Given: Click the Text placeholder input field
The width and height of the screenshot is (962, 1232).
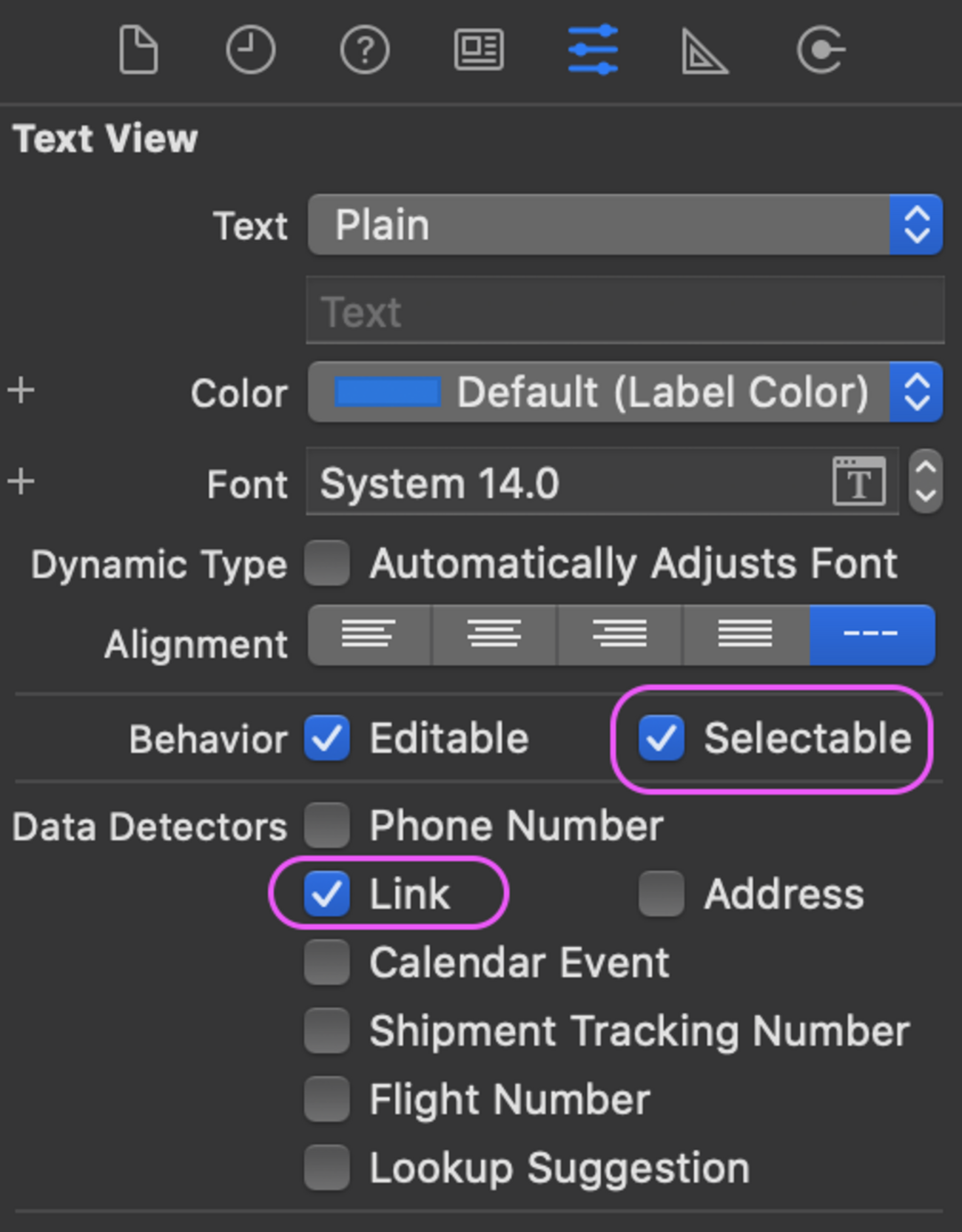Looking at the screenshot, I should click(x=625, y=311).
